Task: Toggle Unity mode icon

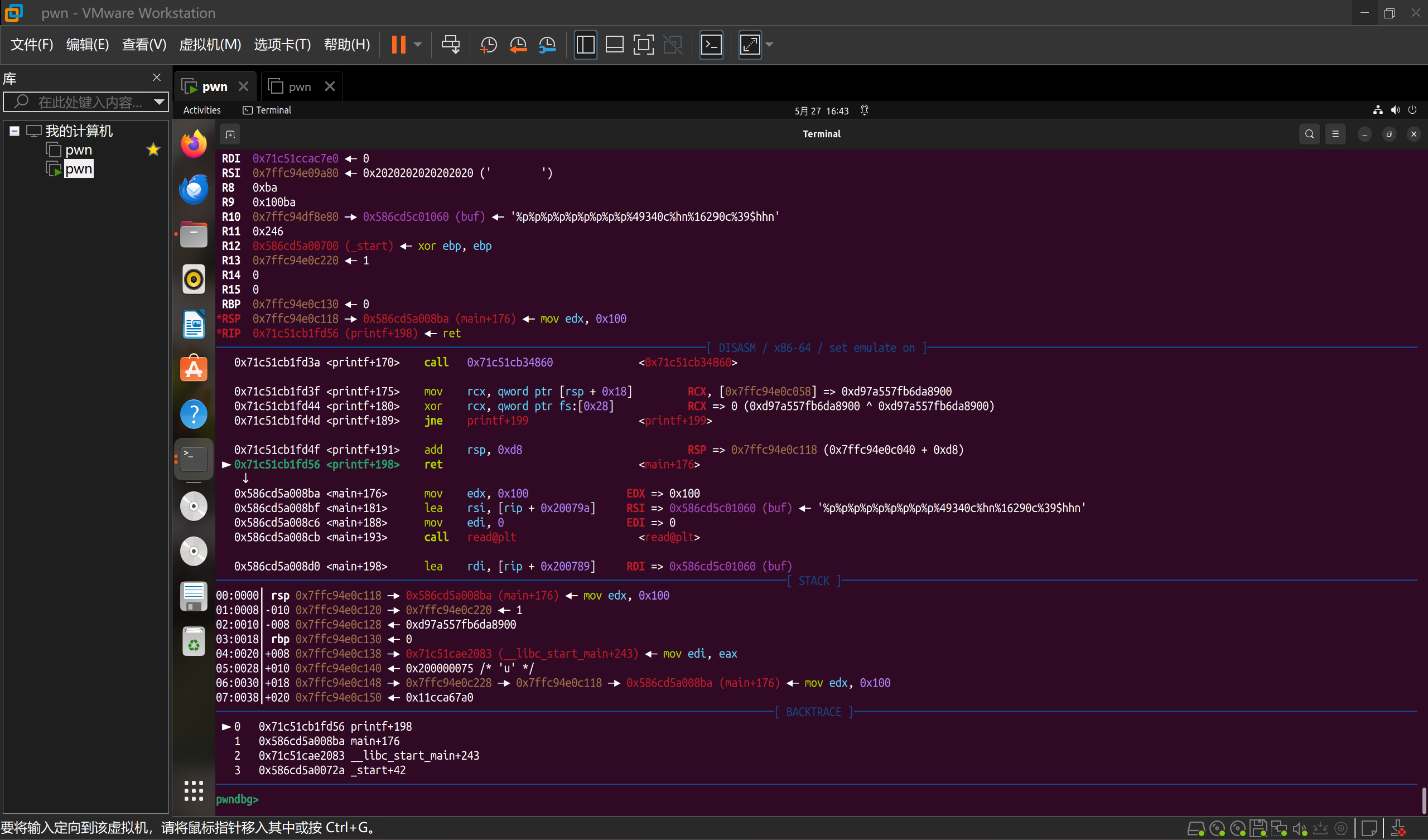Action: 673,44
